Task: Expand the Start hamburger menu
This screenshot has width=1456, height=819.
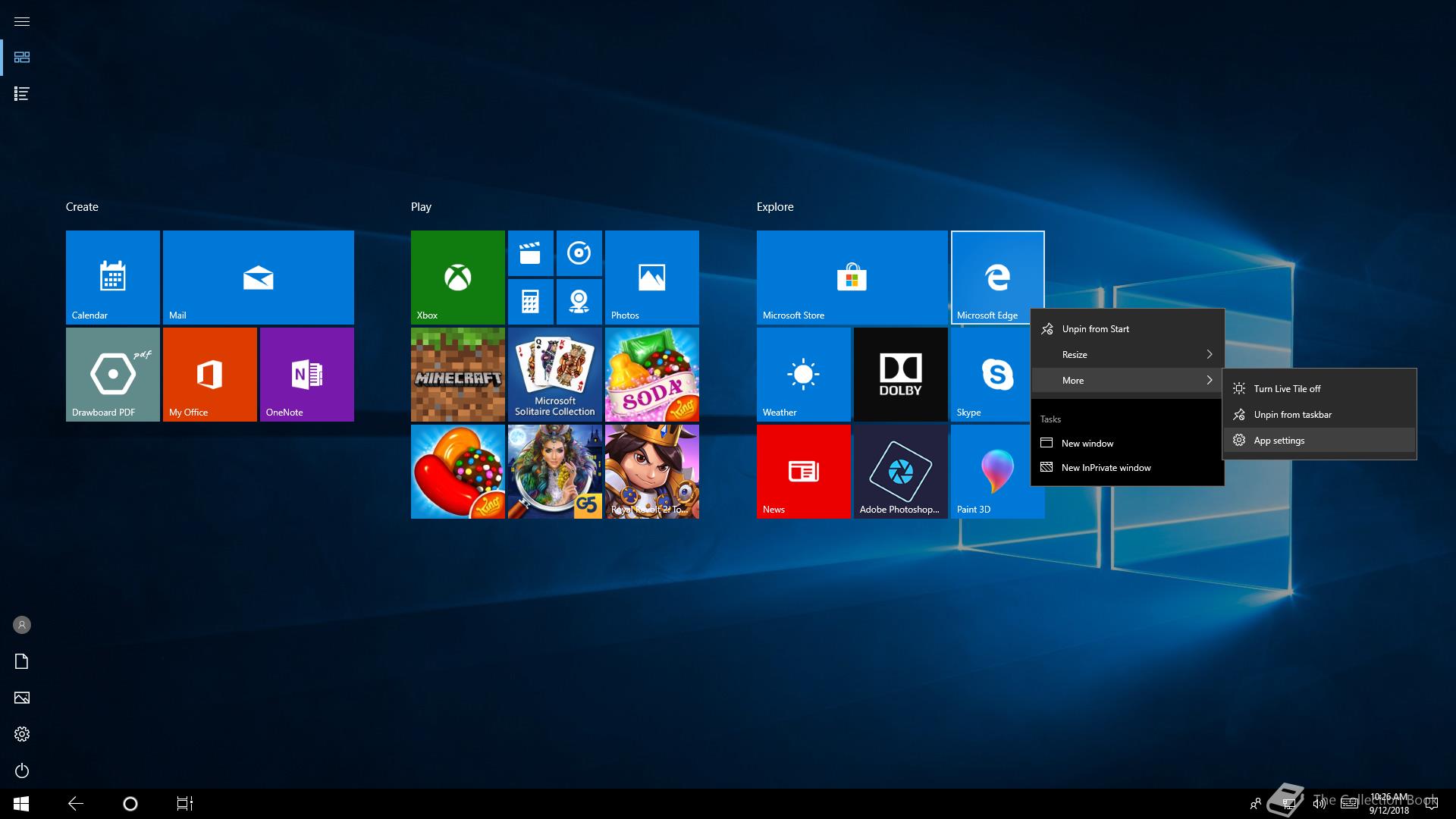Action: (22, 21)
